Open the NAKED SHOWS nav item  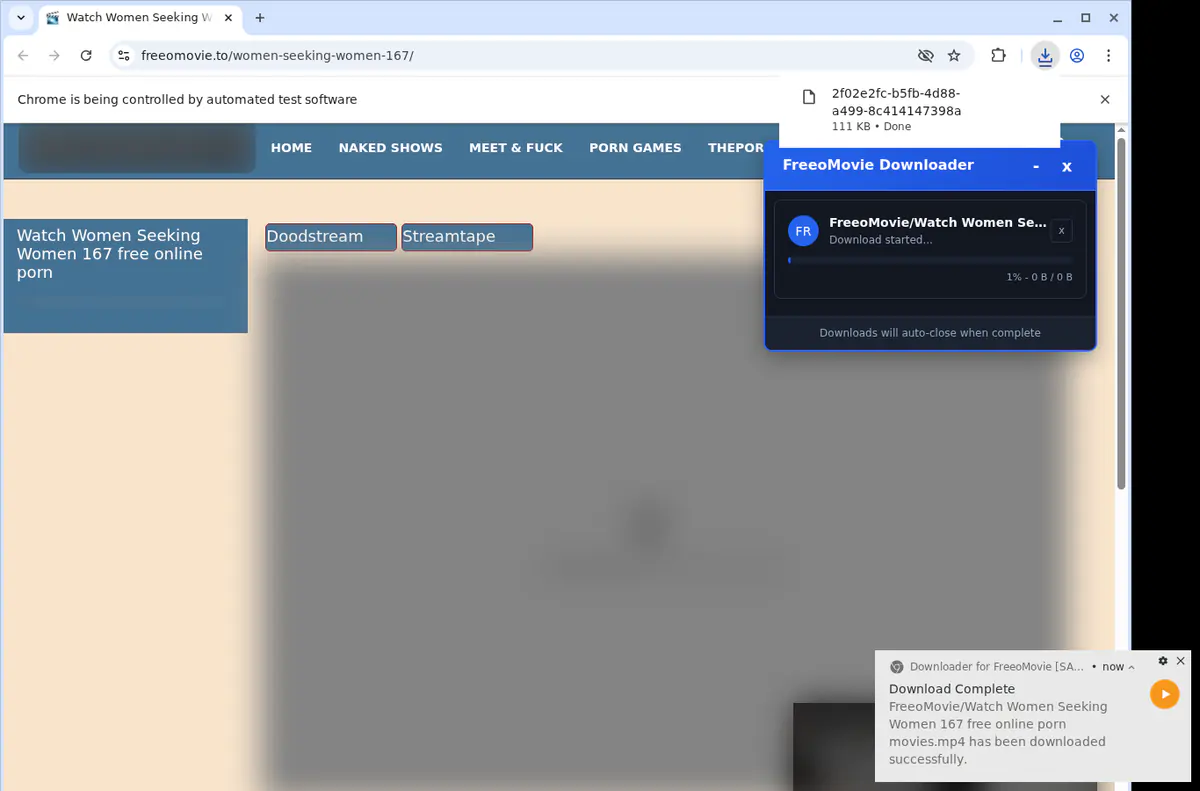tap(390, 148)
